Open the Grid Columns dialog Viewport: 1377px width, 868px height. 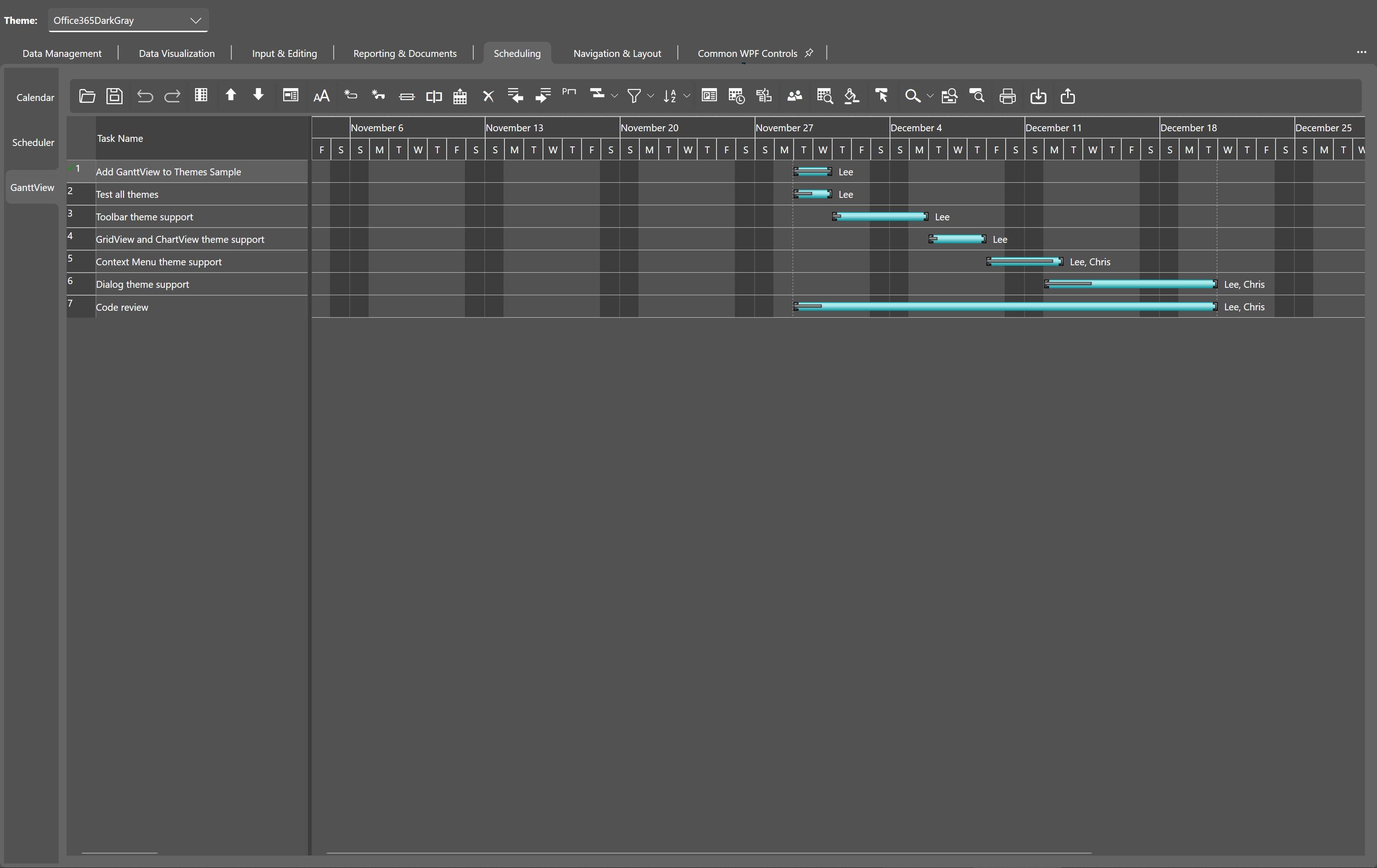click(x=201, y=95)
